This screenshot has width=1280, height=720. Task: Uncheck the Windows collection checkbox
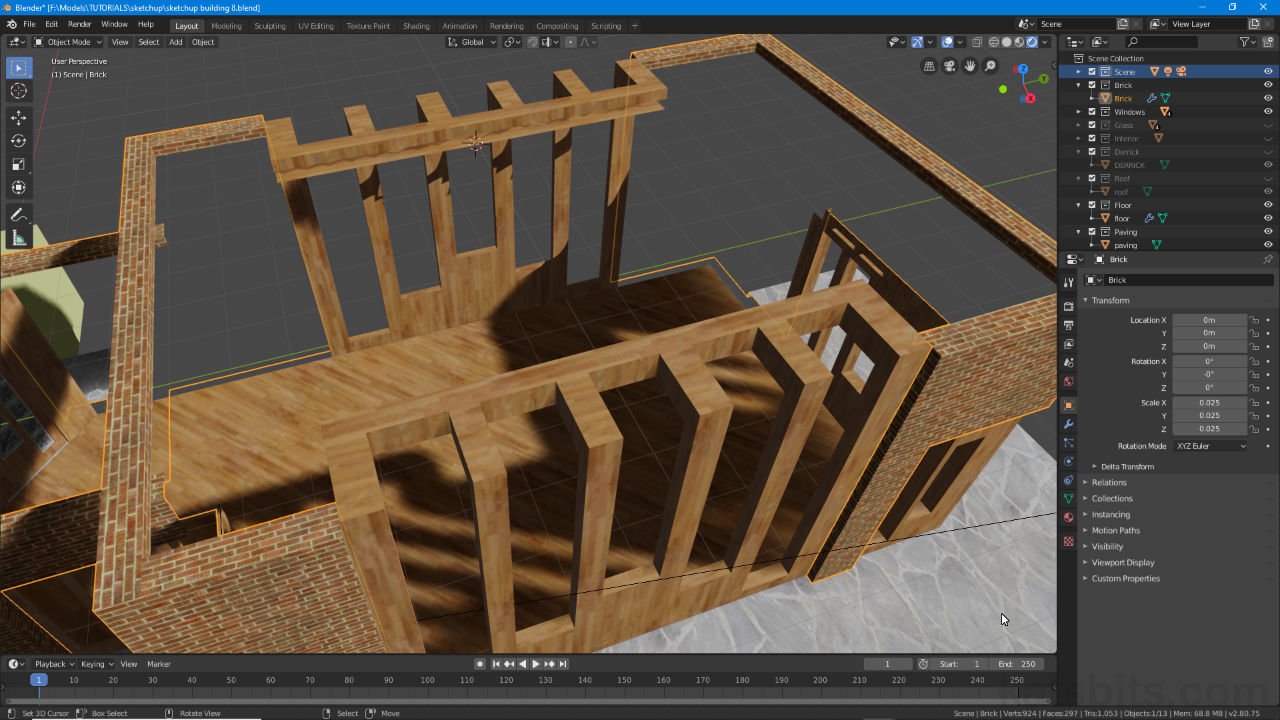1094,111
